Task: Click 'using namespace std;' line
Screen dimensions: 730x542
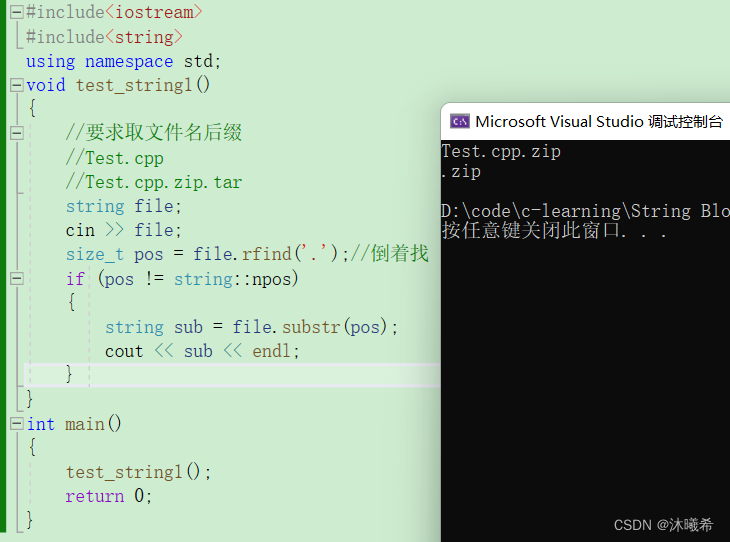Action: point(123,61)
